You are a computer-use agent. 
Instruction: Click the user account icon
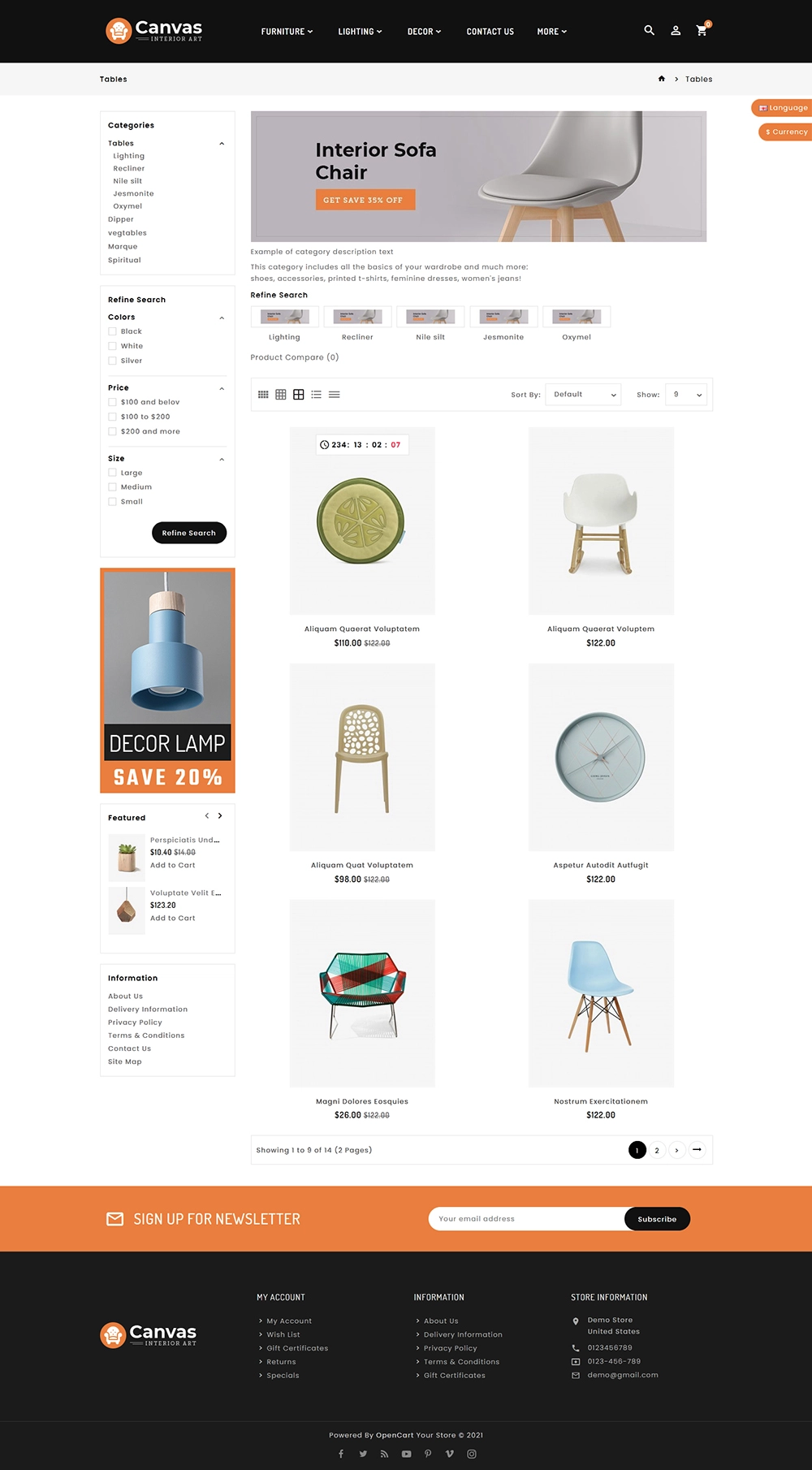pyautogui.click(x=676, y=31)
